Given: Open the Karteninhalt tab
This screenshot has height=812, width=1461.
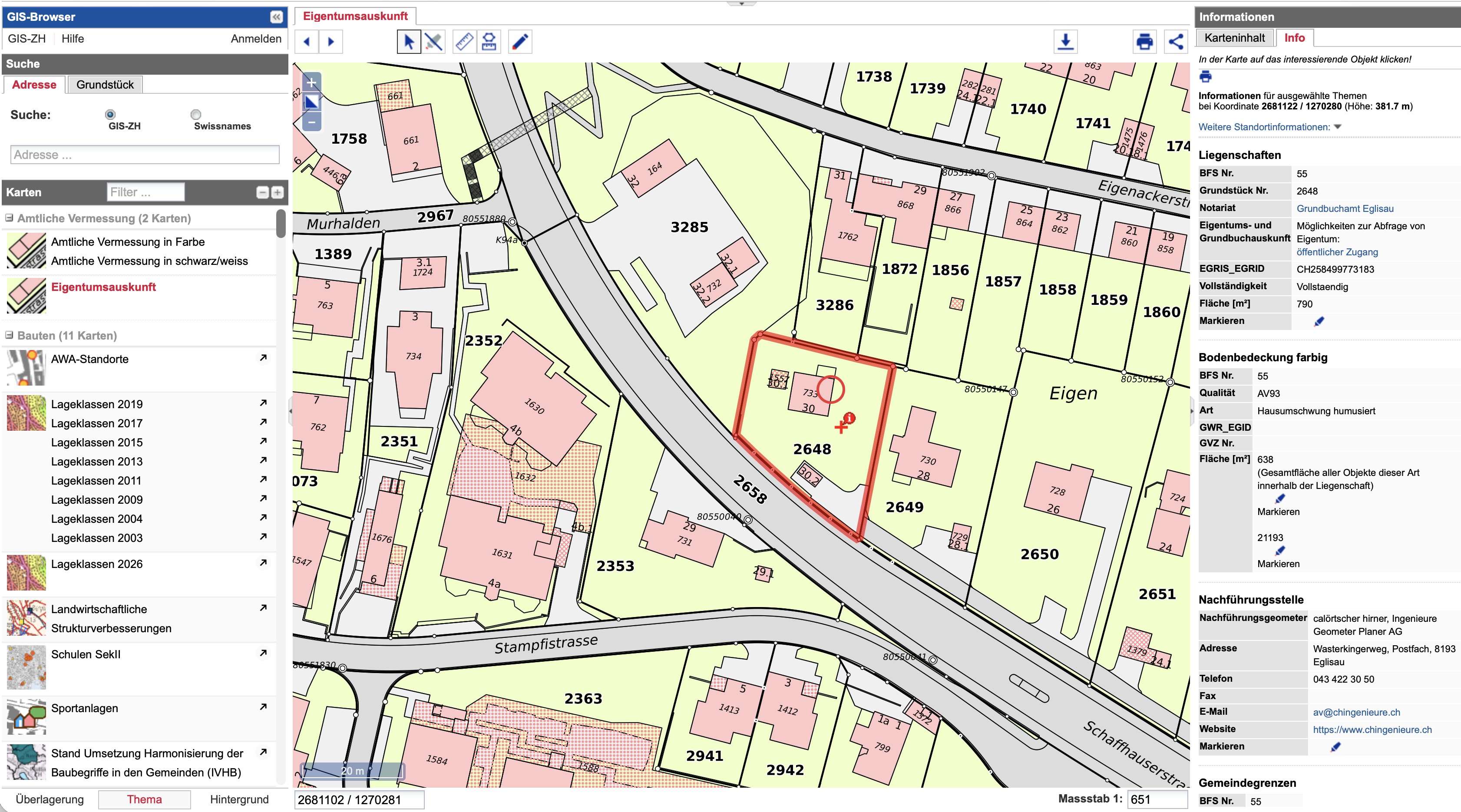Looking at the screenshot, I should coord(1234,38).
